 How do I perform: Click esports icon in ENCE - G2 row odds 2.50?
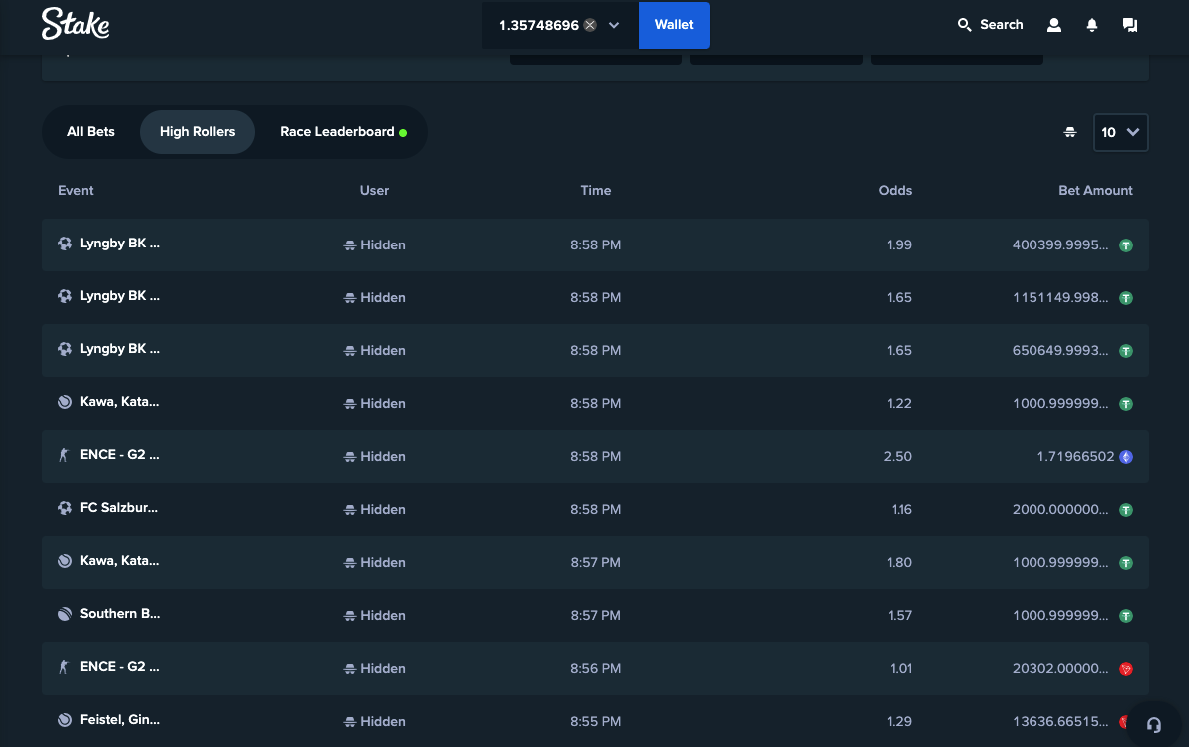coord(64,455)
